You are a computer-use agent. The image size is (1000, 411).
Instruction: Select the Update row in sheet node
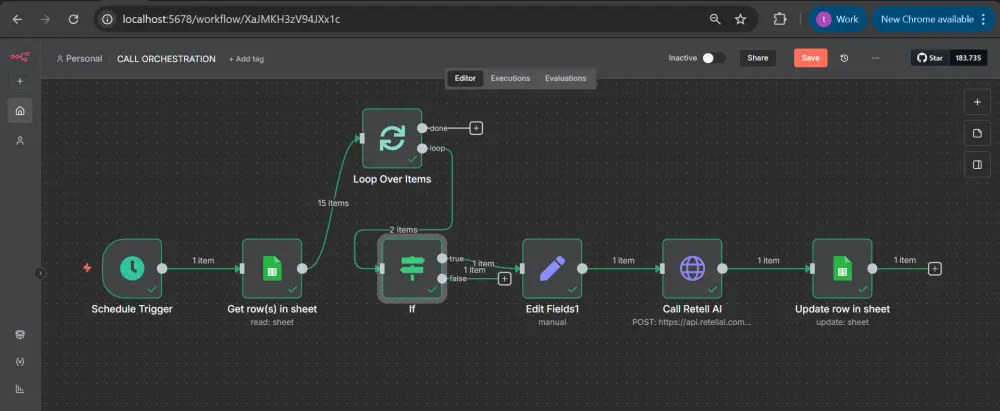pyautogui.click(x=842, y=268)
